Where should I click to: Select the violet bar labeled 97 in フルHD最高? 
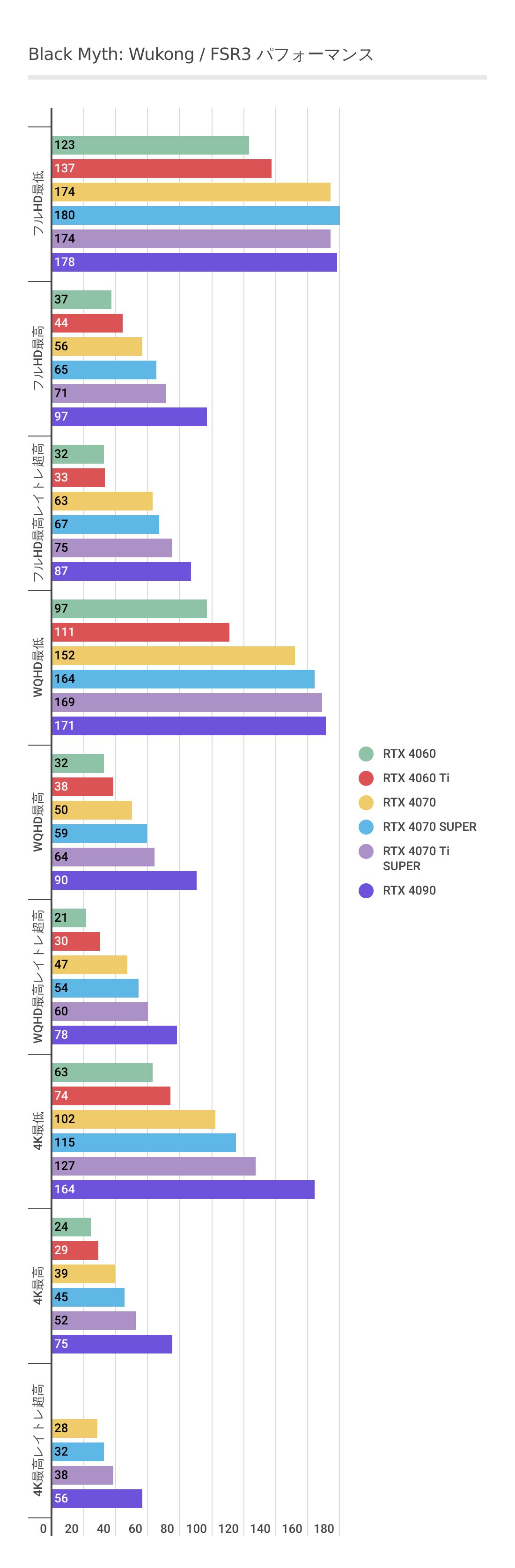pyautogui.click(x=129, y=417)
